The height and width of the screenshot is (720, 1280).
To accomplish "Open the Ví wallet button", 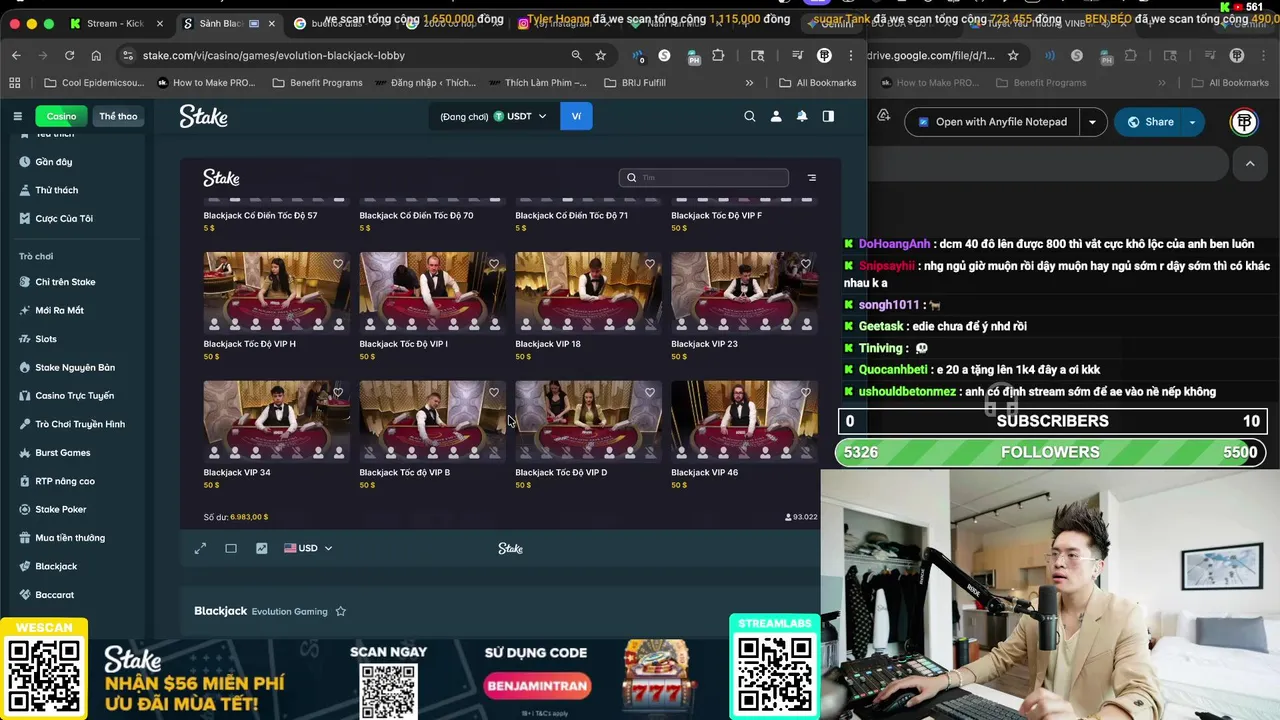I will tap(576, 116).
